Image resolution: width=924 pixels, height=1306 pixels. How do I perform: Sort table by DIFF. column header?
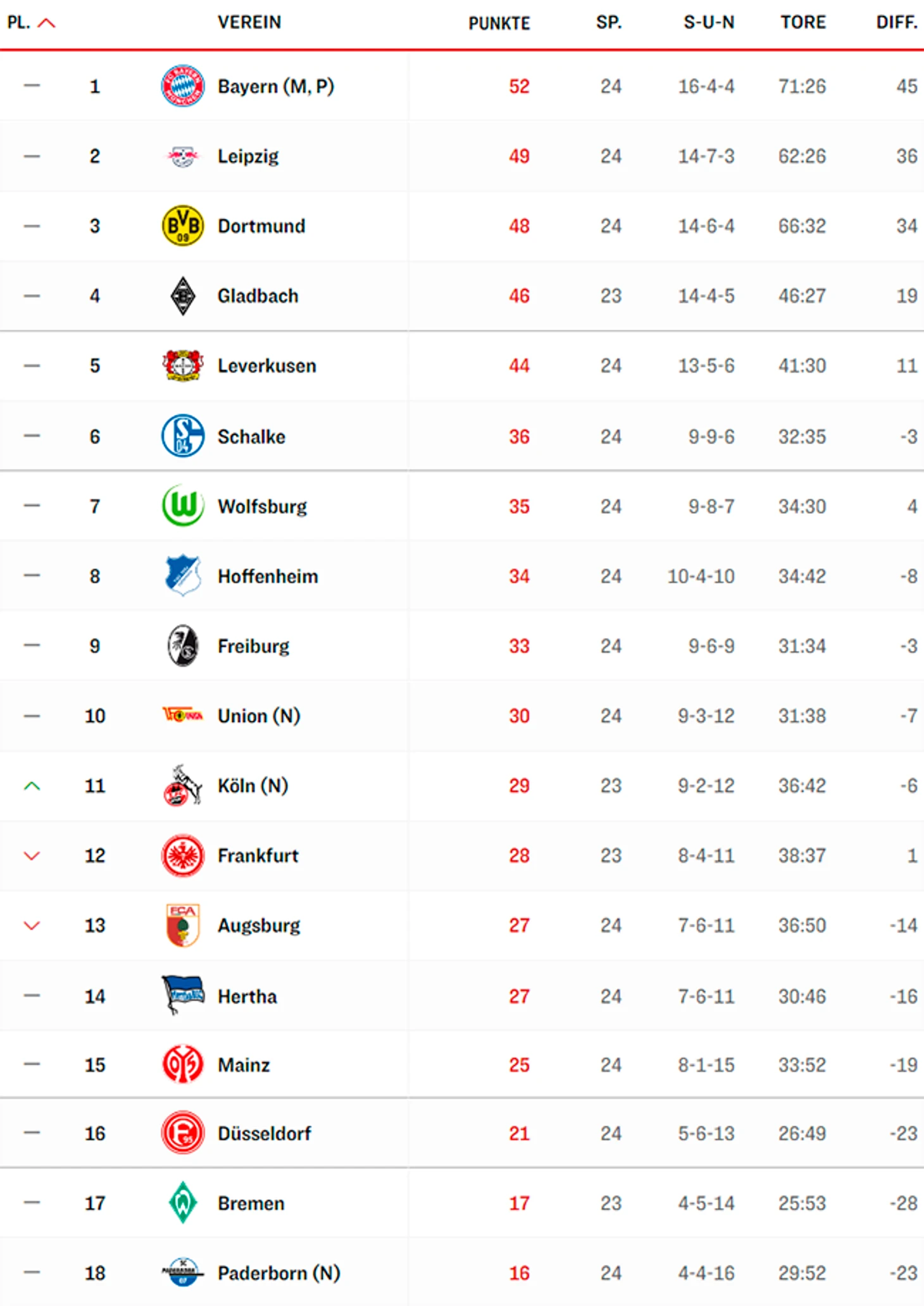point(896,23)
